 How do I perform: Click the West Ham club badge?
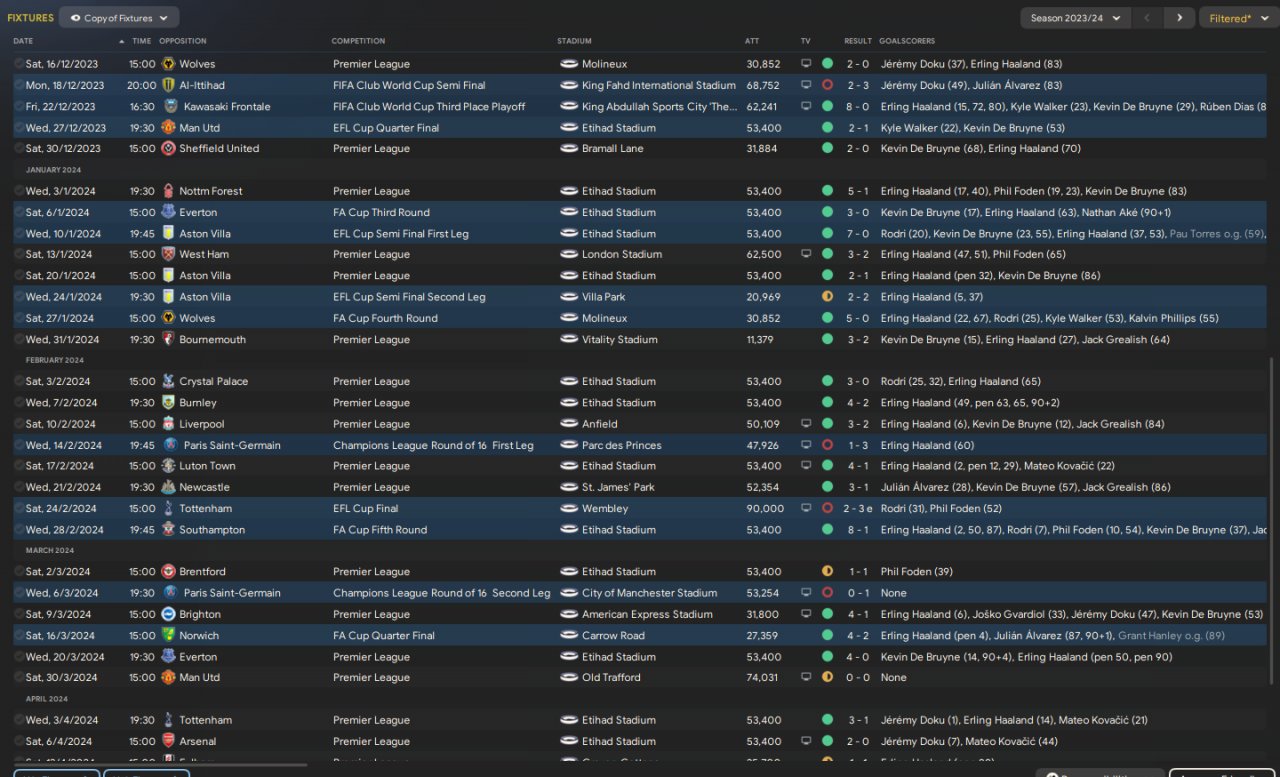168,254
